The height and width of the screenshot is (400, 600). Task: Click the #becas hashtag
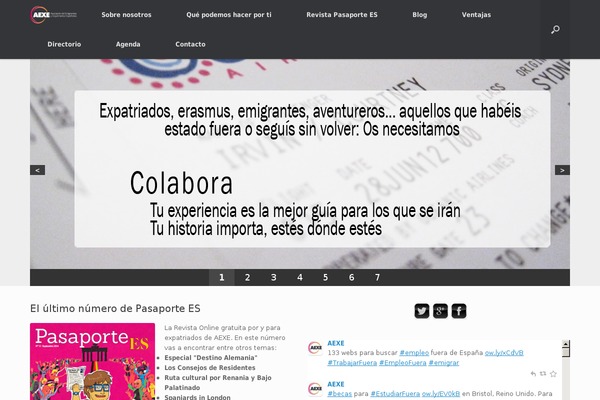(x=339, y=394)
